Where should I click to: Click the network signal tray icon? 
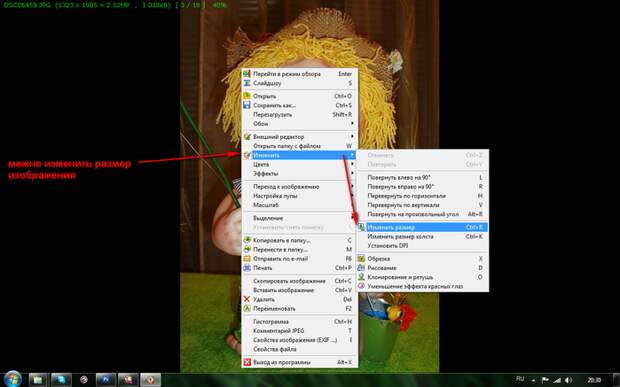[557, 380]
